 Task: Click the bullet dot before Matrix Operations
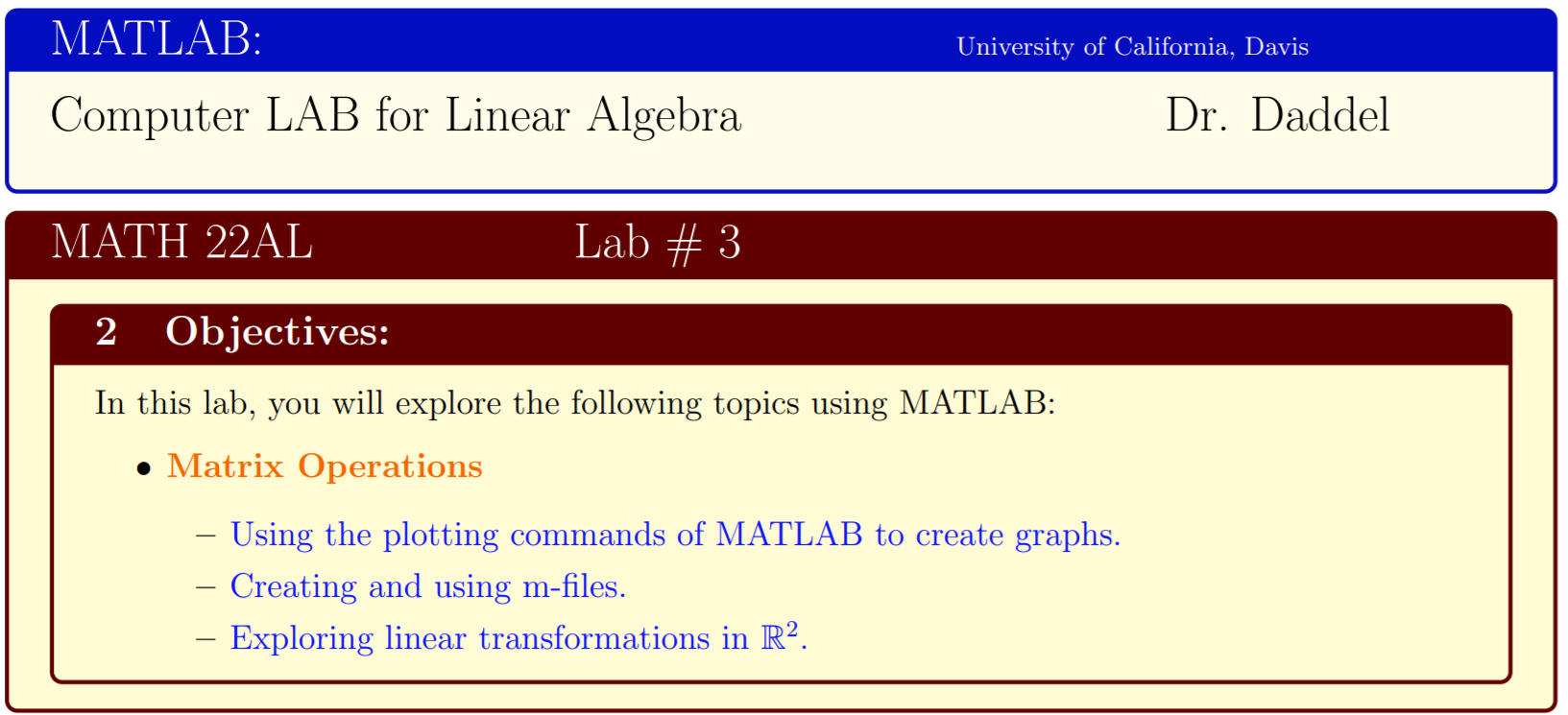(144, 469)
